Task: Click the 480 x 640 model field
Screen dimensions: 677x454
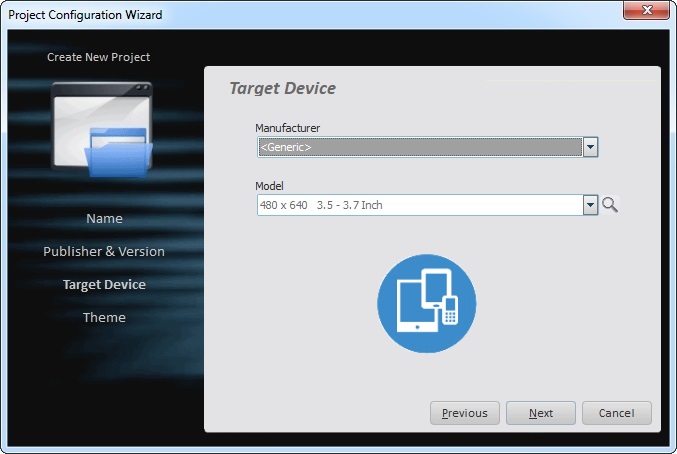Action: click(x=419, y=205)
